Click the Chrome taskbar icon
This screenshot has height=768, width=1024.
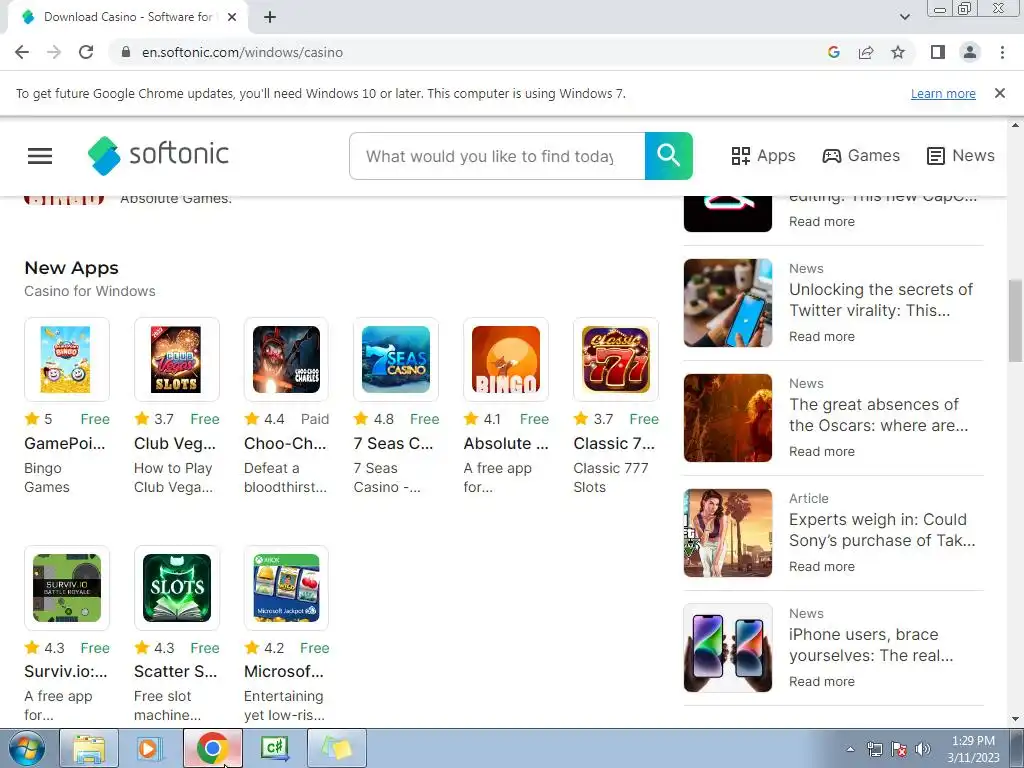pyautogui.click(x=212, y=748)
